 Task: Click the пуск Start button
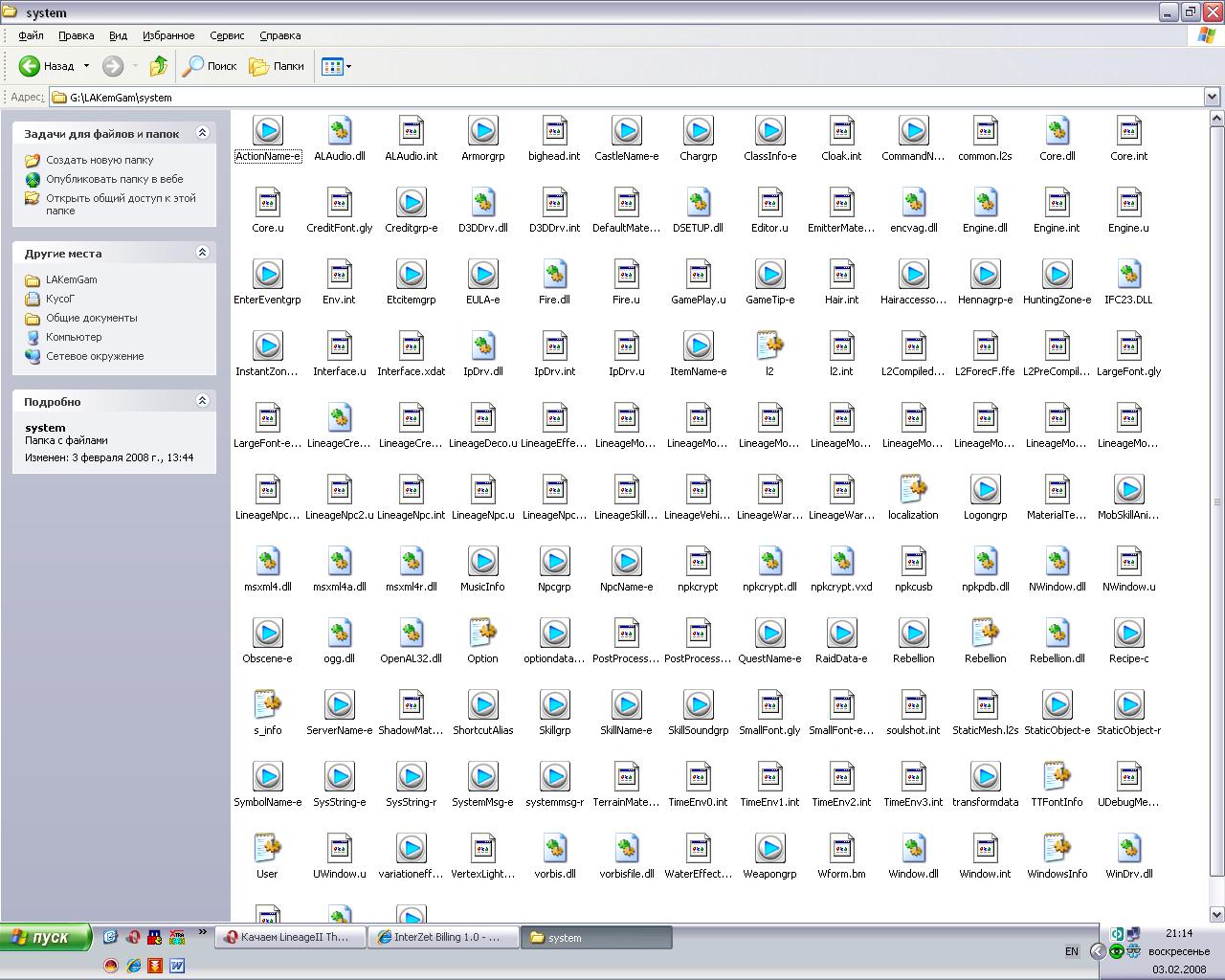(46, 937)
